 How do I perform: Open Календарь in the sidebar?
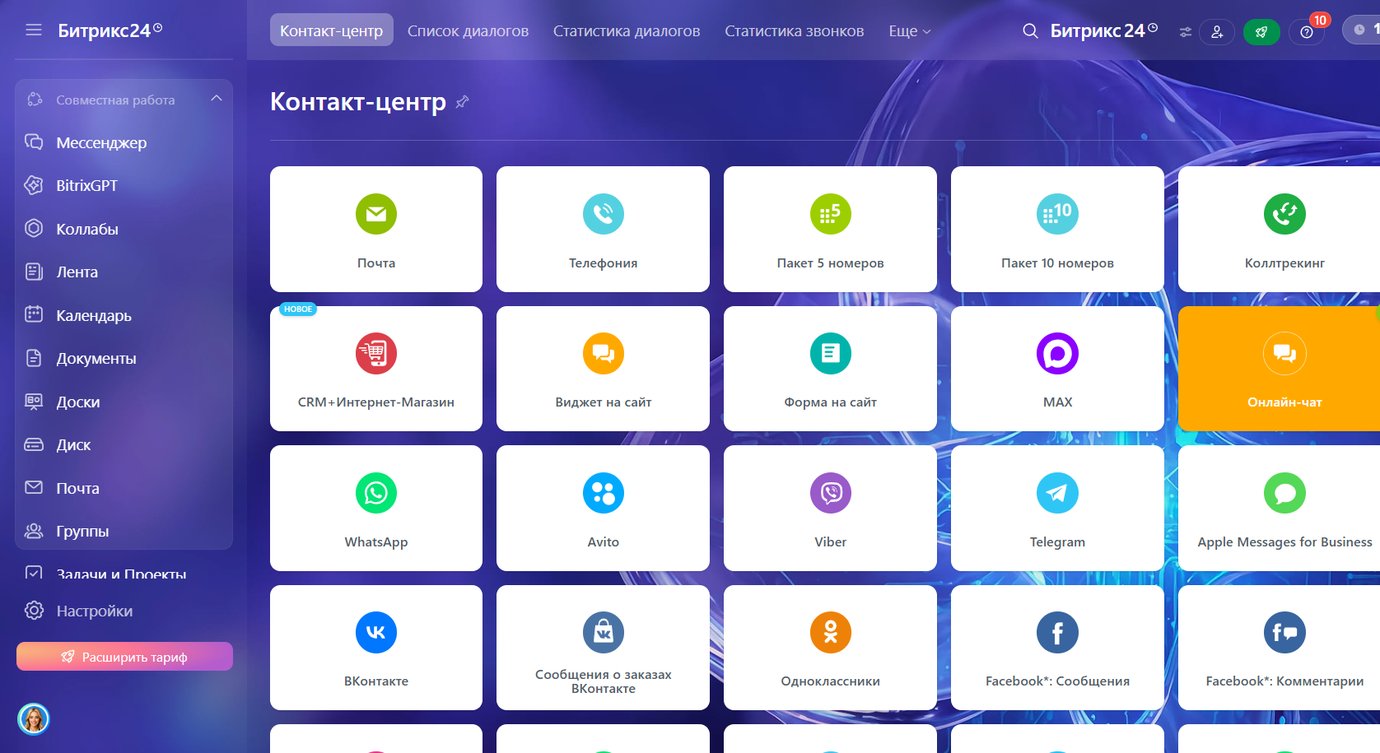[124, 315]
